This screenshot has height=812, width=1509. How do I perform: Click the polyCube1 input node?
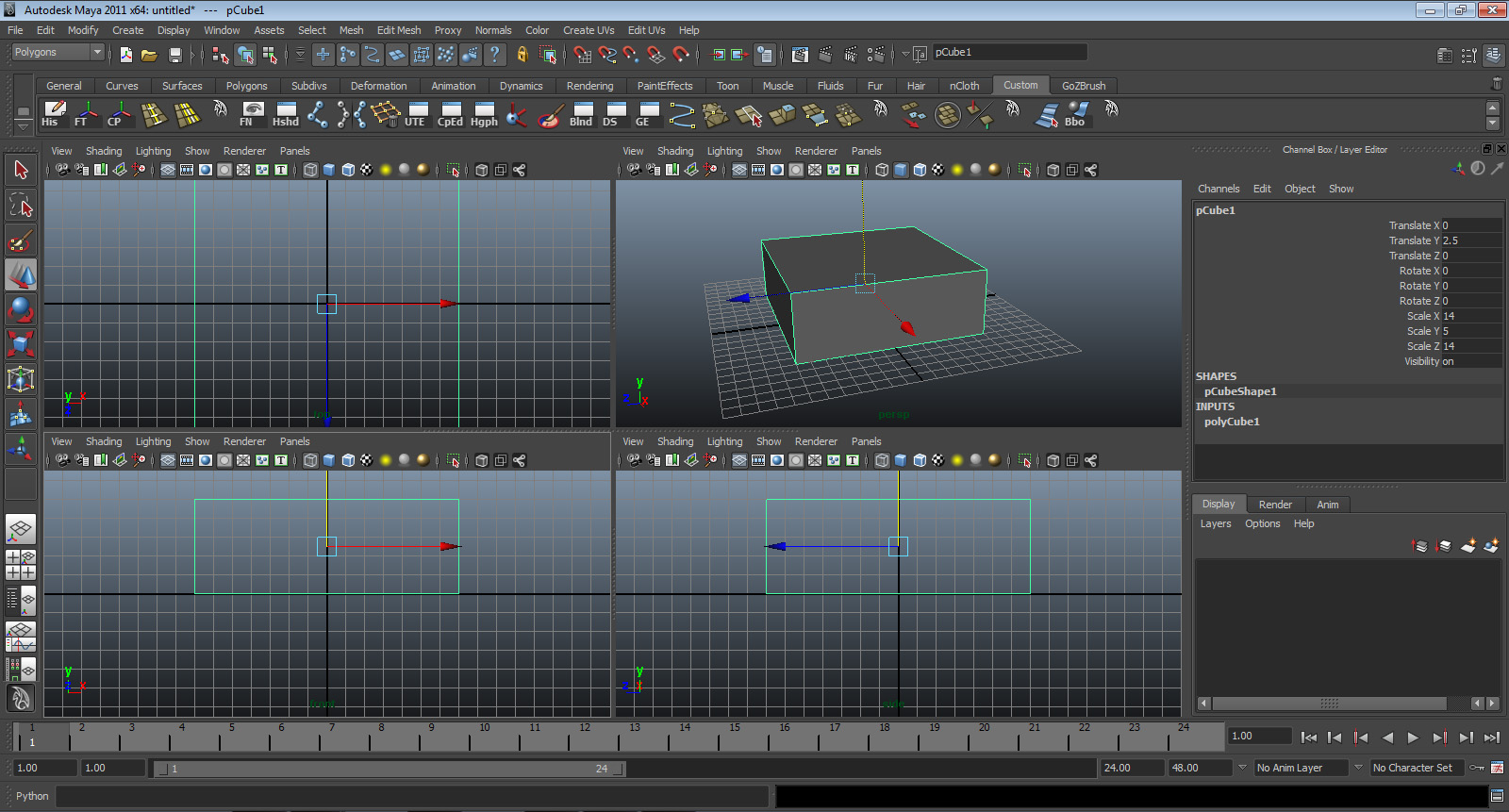[x=1232, y=422]
